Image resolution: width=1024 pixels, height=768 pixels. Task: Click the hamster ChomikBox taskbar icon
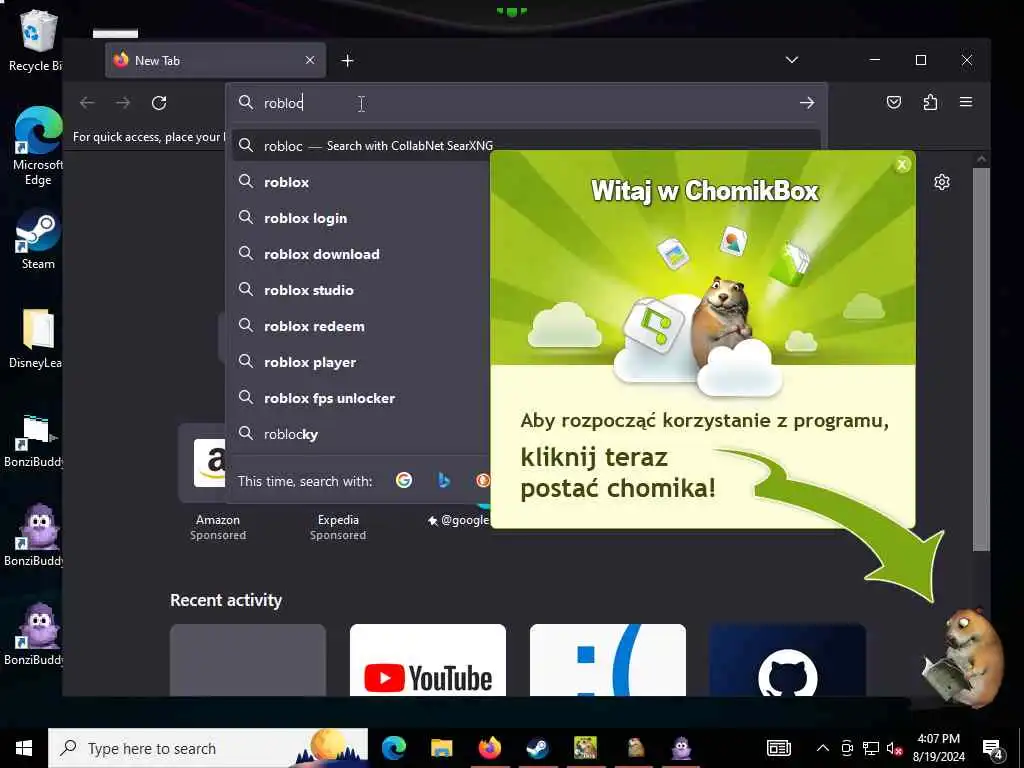tap(635, 747)
